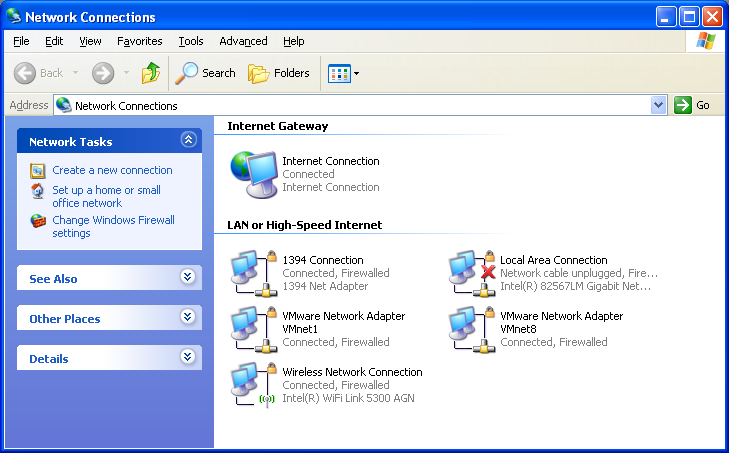Click Change Windows Firewall settings link
Image resolution: width=729 pixels, height=453 pixels.
click(x=113, y=226)
